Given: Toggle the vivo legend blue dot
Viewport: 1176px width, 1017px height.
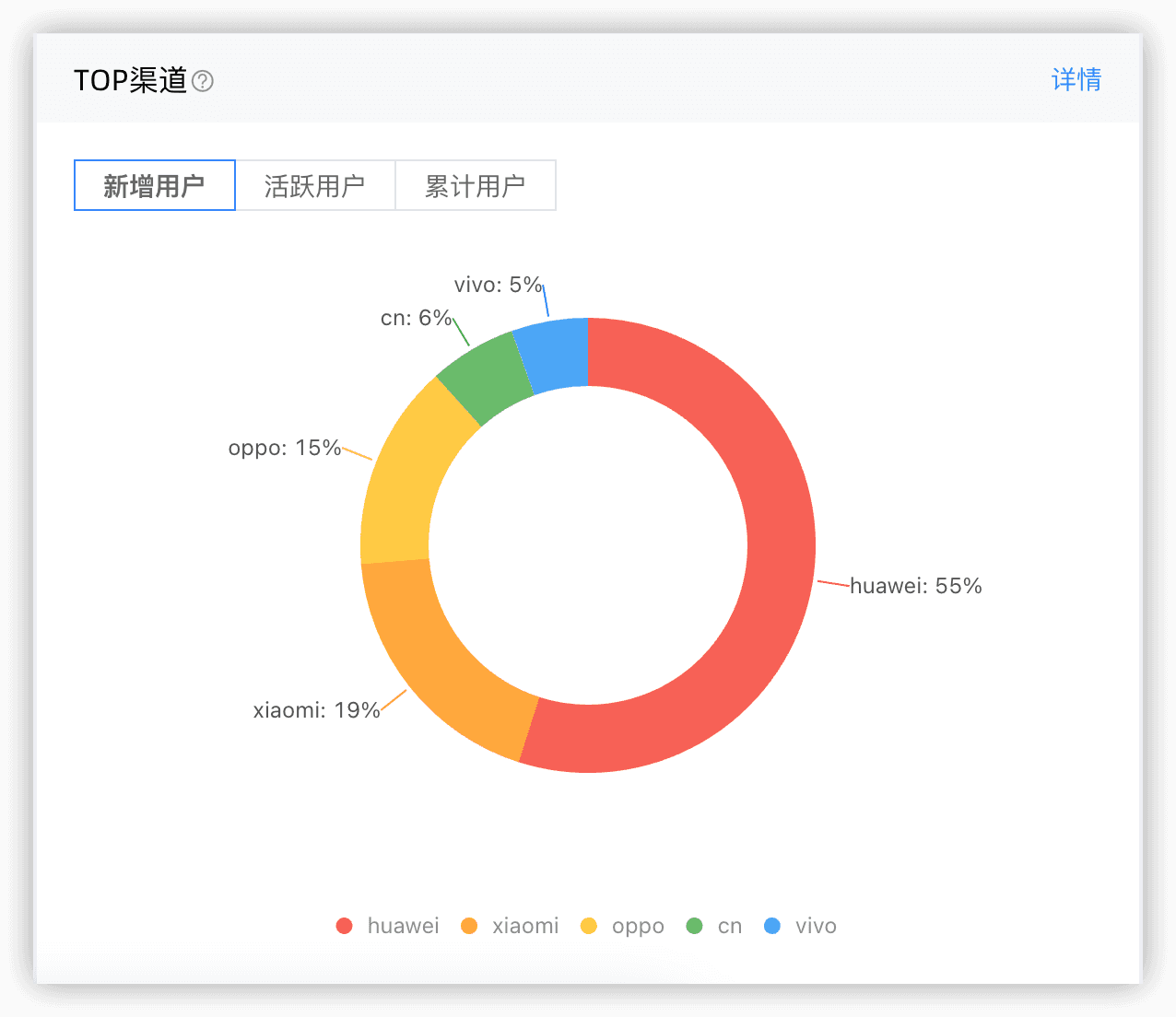Looking at the screenshot, I should (x=772, y=926).
